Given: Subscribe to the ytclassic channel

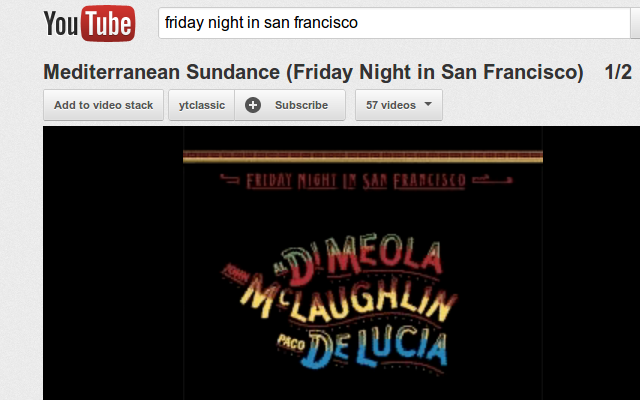Looking at the screenshot, I should [x=290, y=105].
